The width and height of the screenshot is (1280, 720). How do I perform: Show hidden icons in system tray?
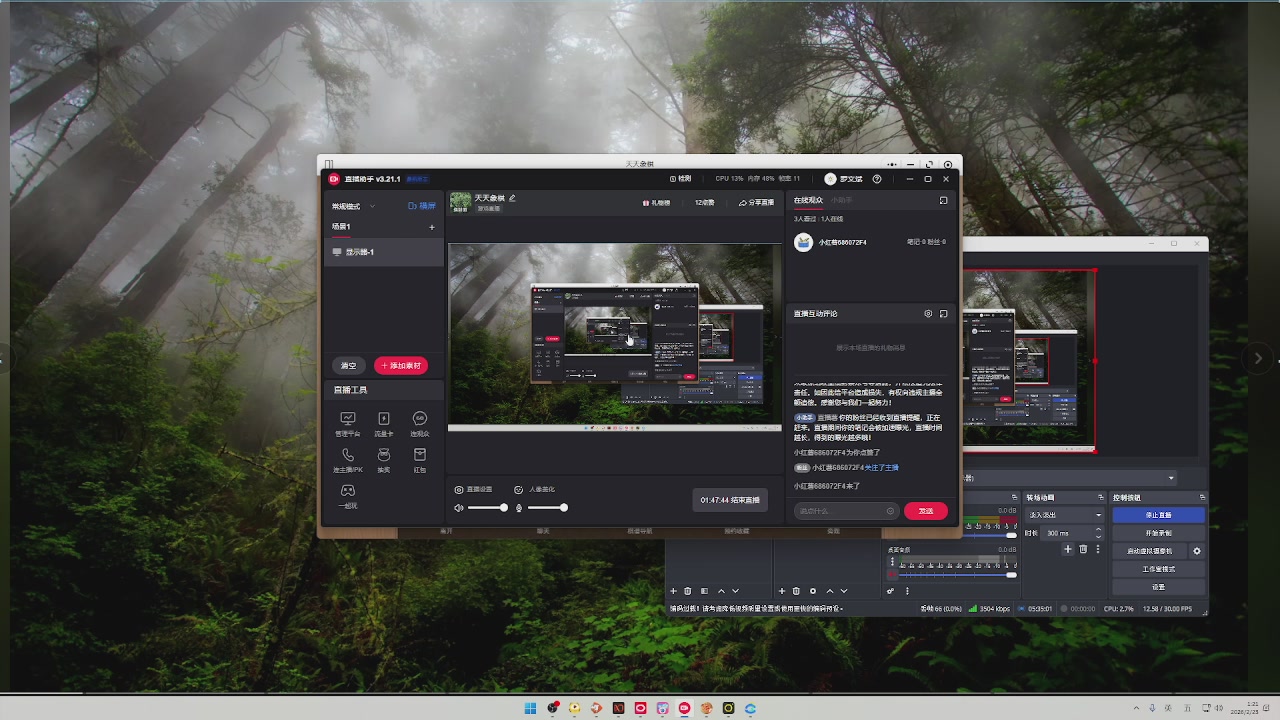click(1137, 709)
